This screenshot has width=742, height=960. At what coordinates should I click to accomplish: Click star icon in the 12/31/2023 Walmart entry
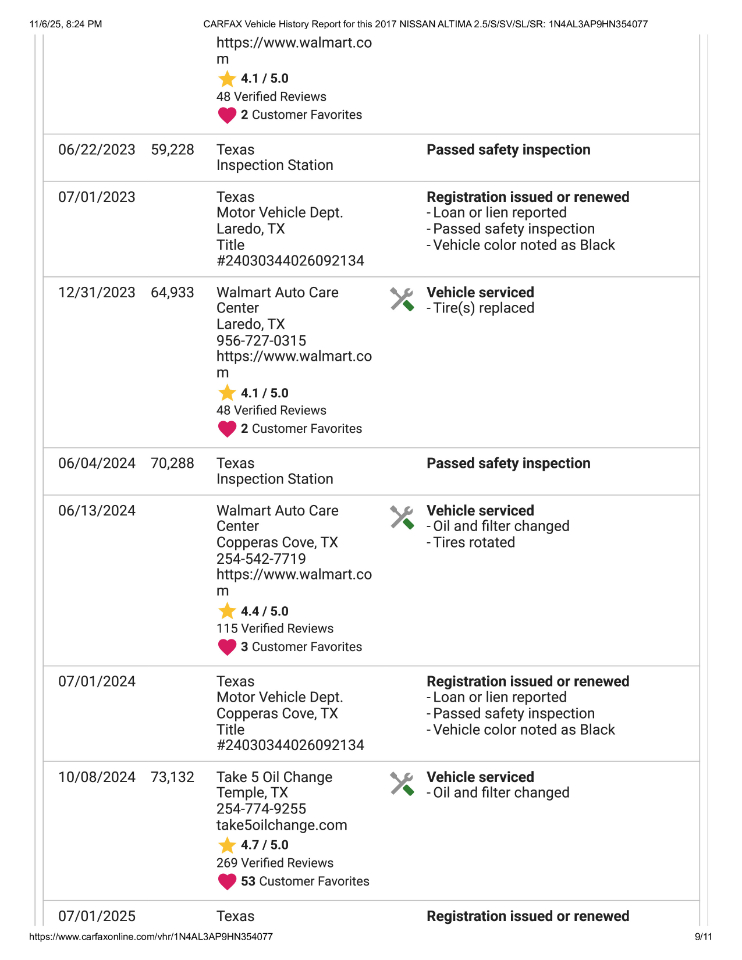227,393
